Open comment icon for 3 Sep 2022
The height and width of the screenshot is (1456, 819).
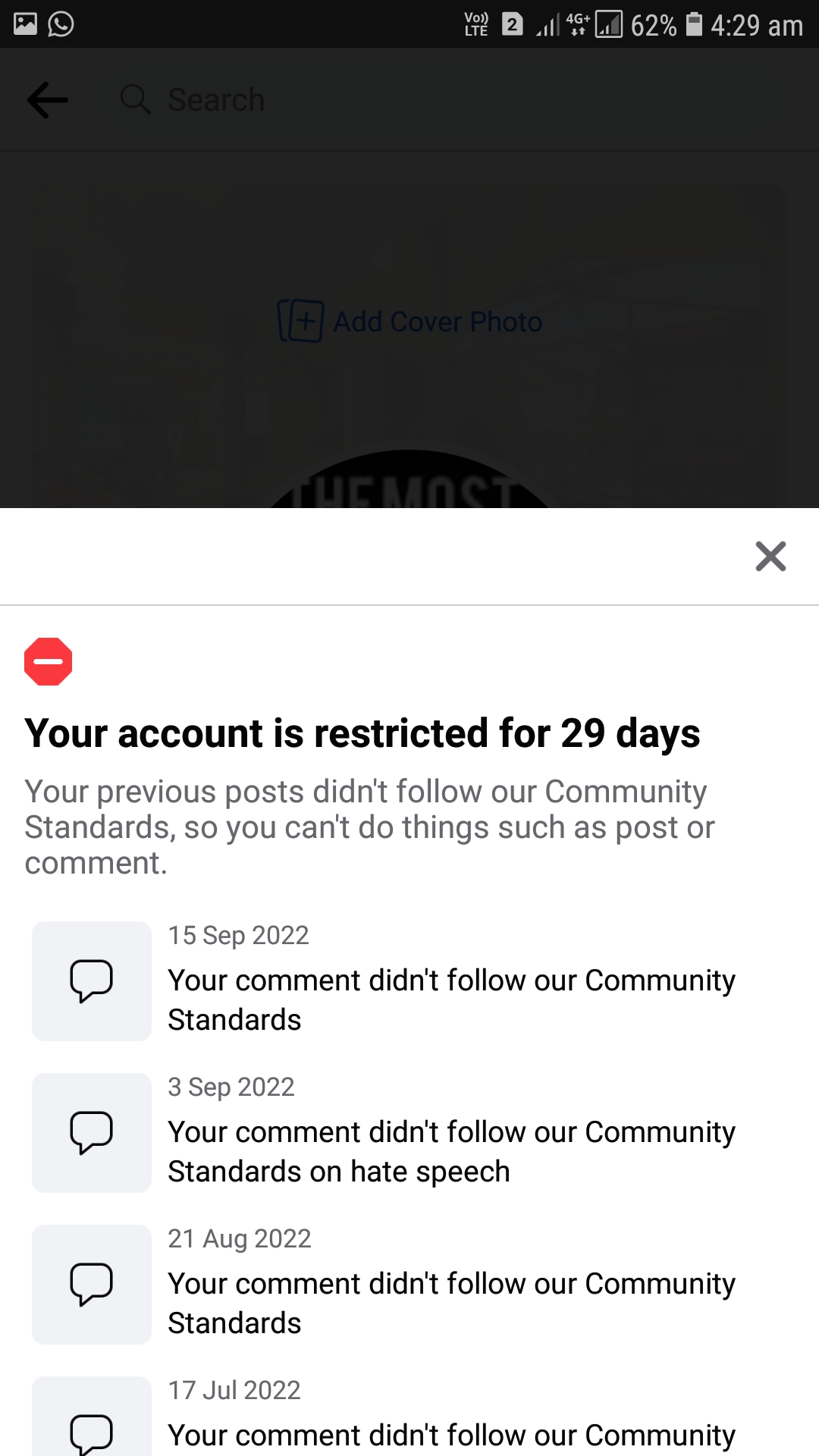point(92,1132)
